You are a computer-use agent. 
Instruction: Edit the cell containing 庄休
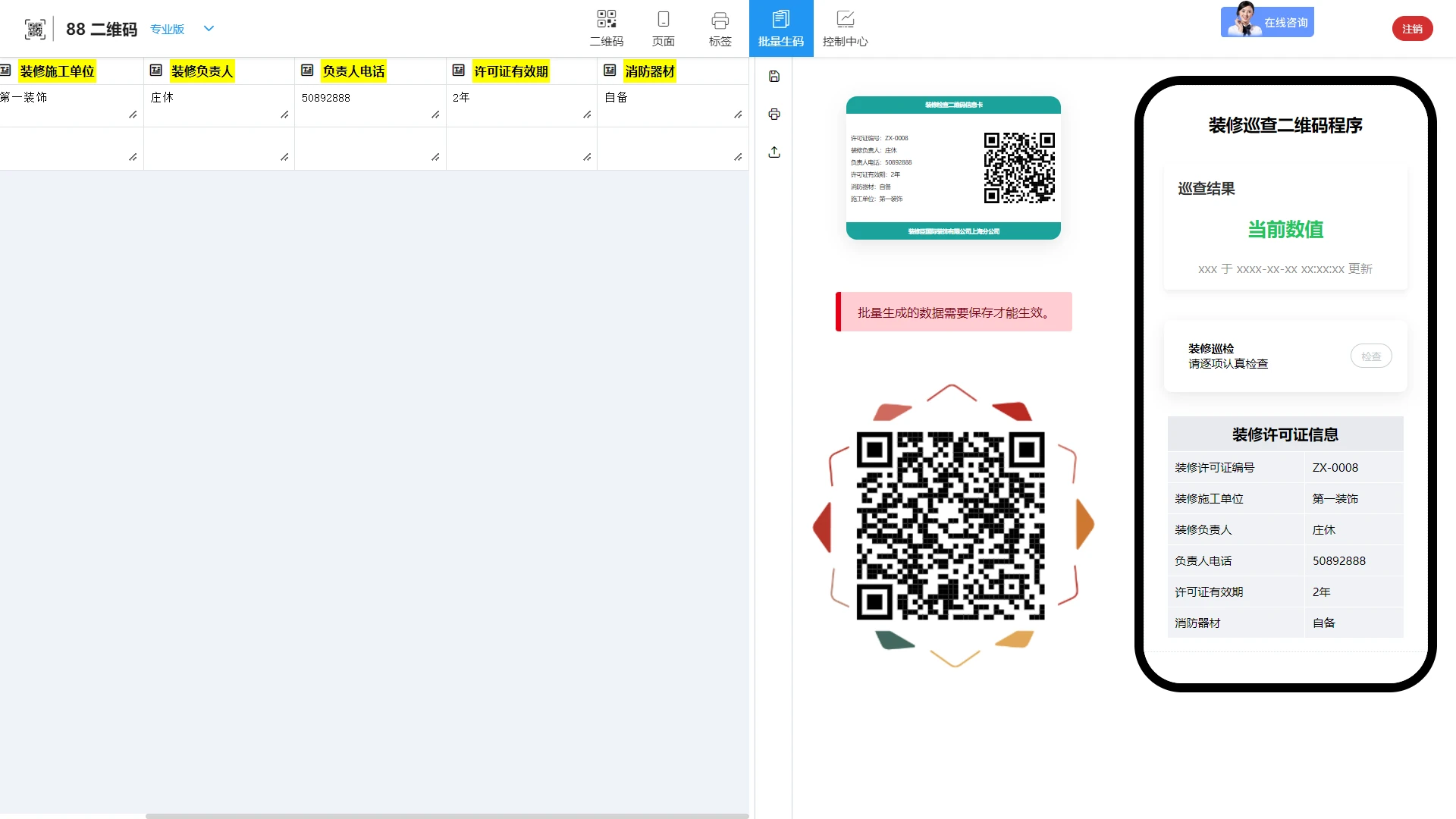pos(218,105)
